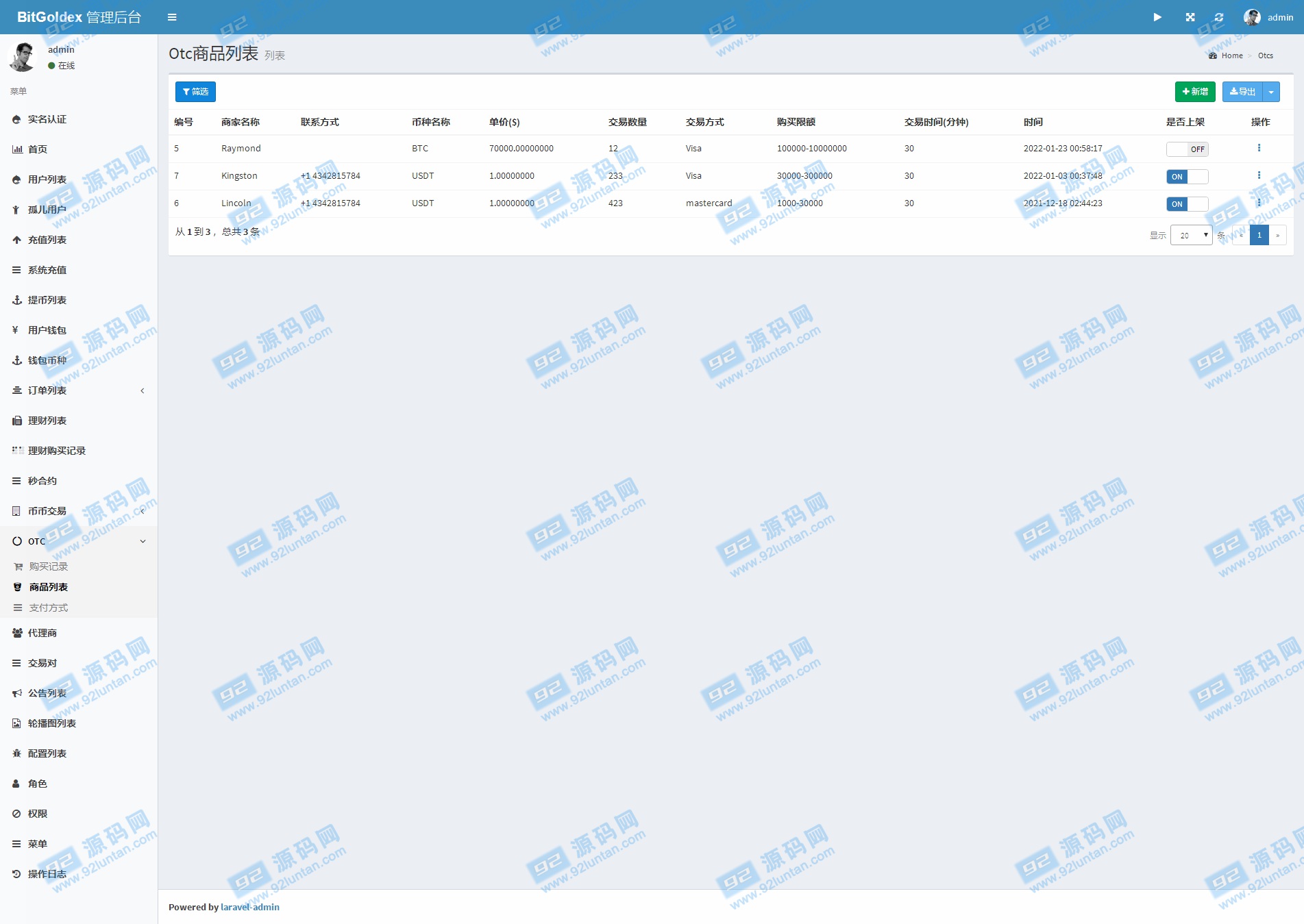Open 支付方式 in OTC submenu
The image size is (1304, 924).
click(49, 608)
